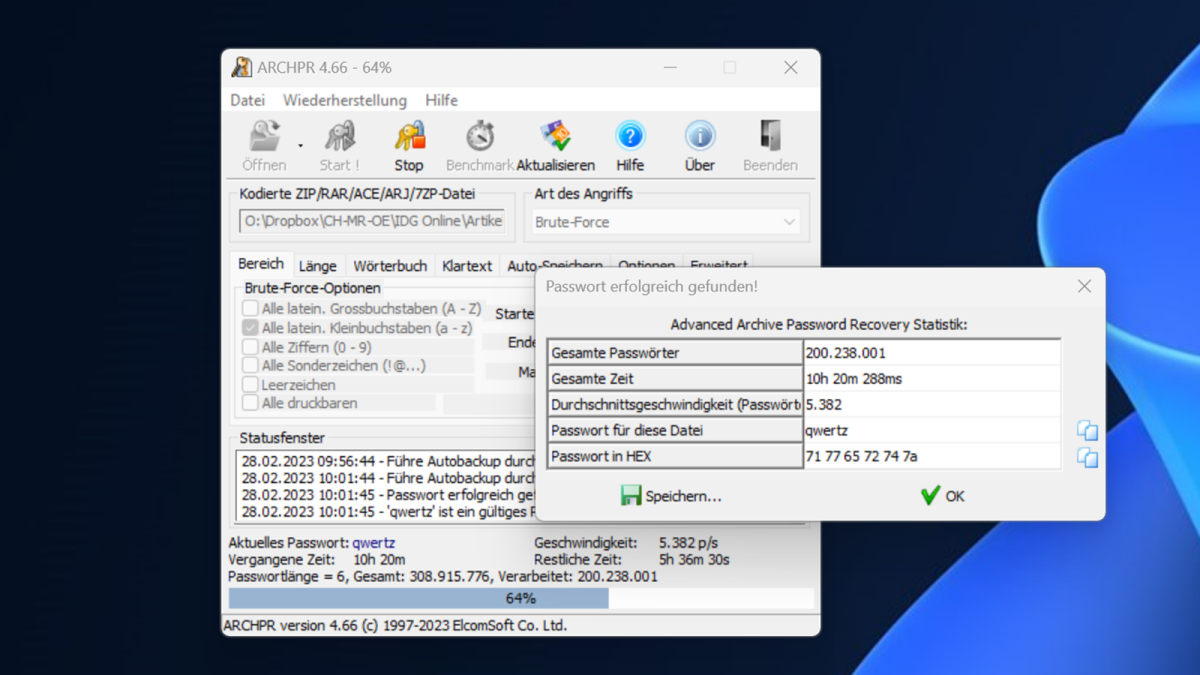Switch to the Bereich tab
This screenshot has width=1200, height=675.
[x=261, y=264]
